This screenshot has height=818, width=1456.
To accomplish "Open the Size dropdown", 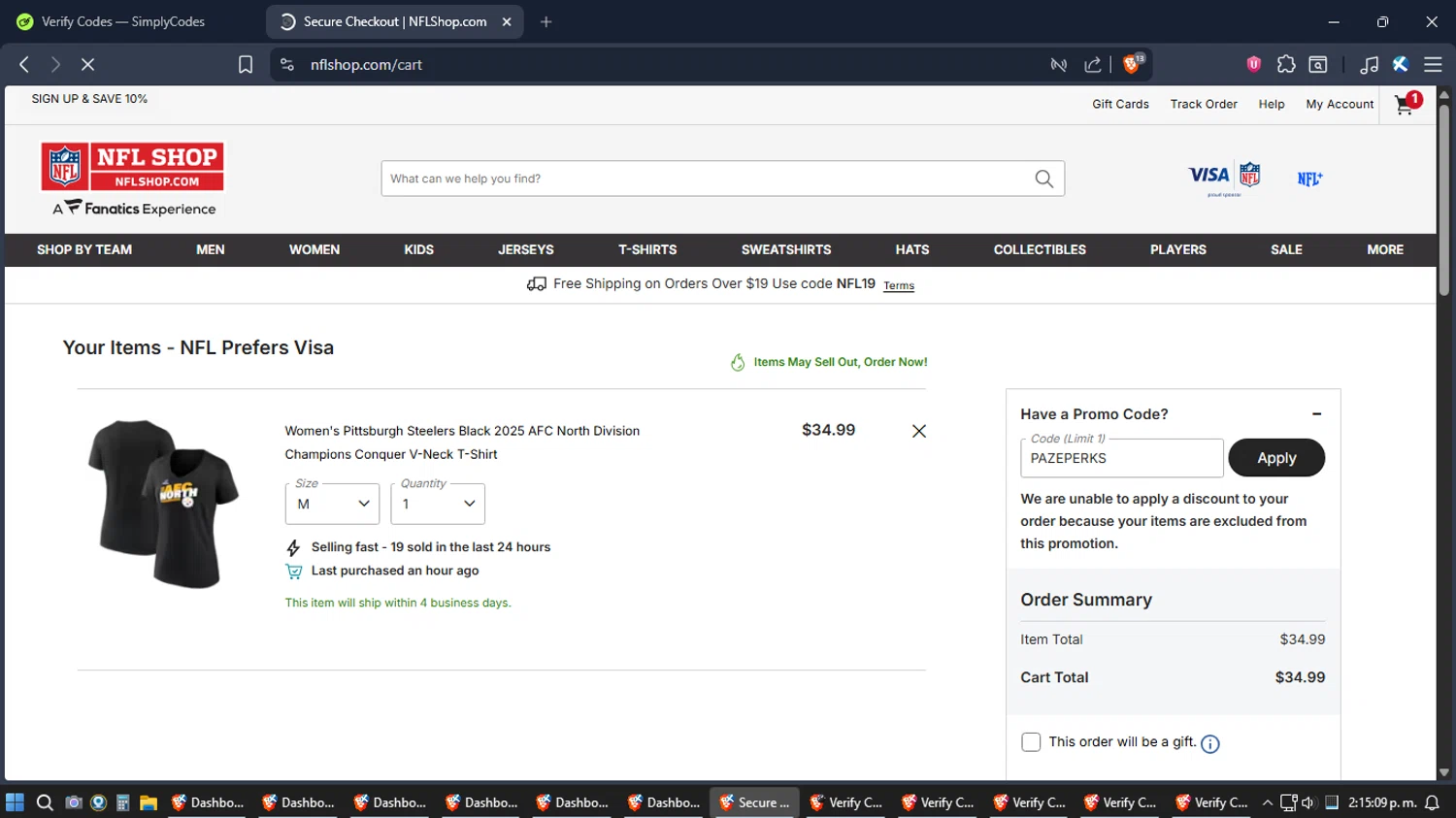I will pos(332,504).
